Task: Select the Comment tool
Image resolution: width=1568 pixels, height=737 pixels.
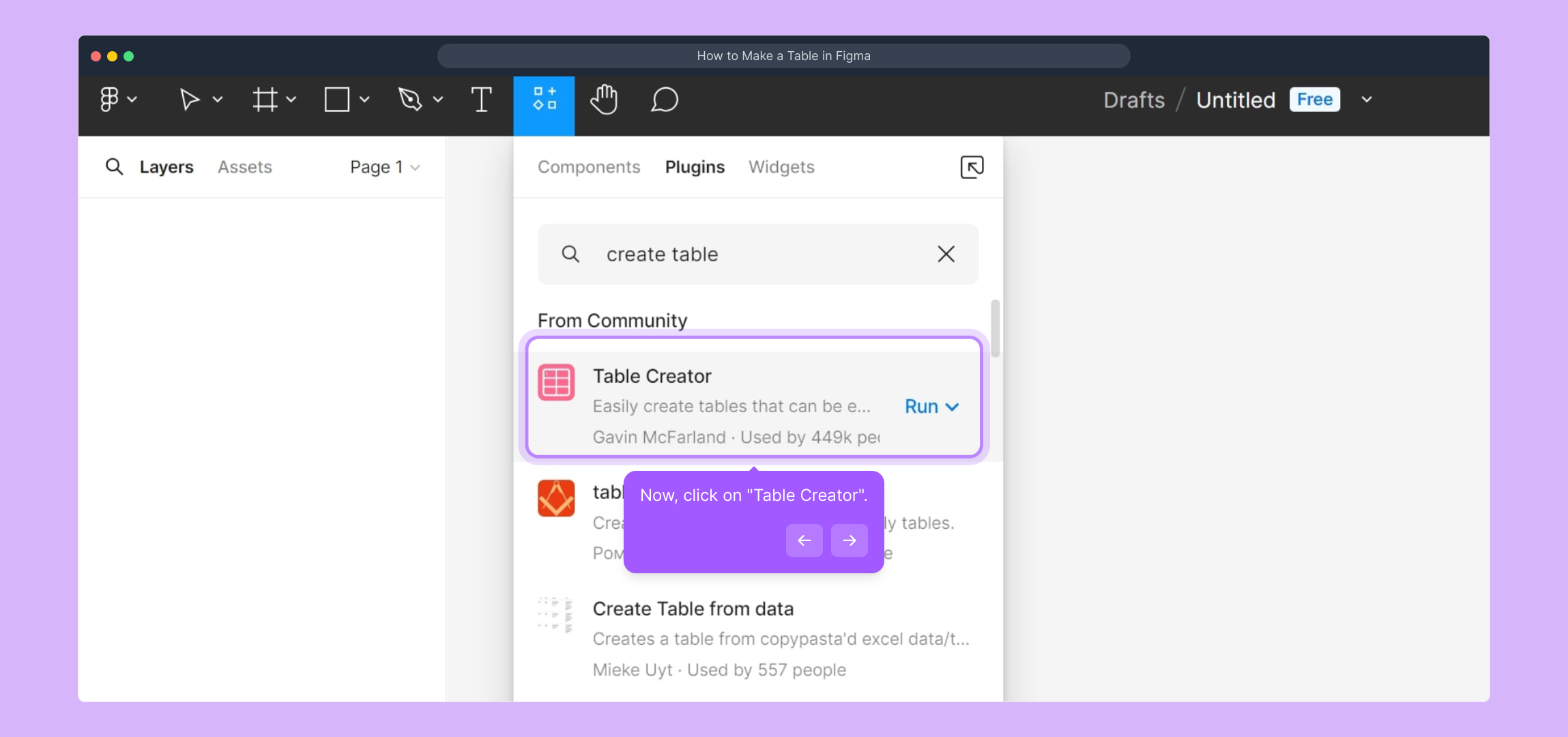Action: pos(664,100)
